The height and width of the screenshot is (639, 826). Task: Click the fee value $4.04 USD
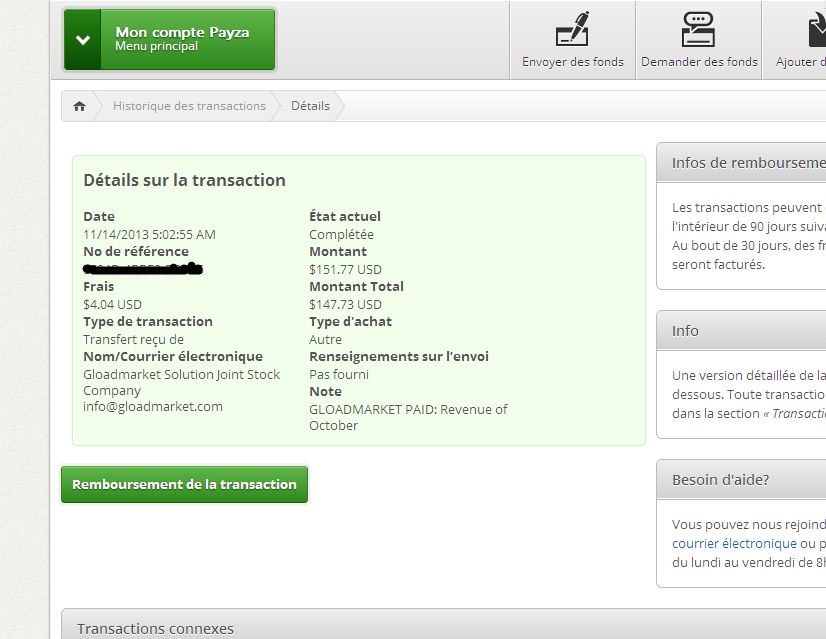[x=112, y=304]
